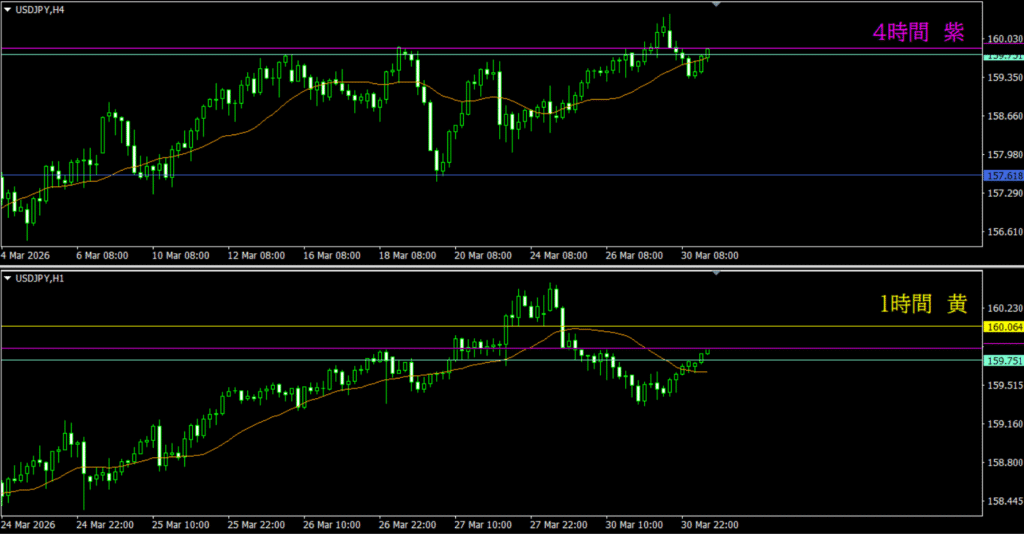The image size is (1024, 534).
Task: Select the blue 157.618 price label
Action: click(x=1003, y=176)
